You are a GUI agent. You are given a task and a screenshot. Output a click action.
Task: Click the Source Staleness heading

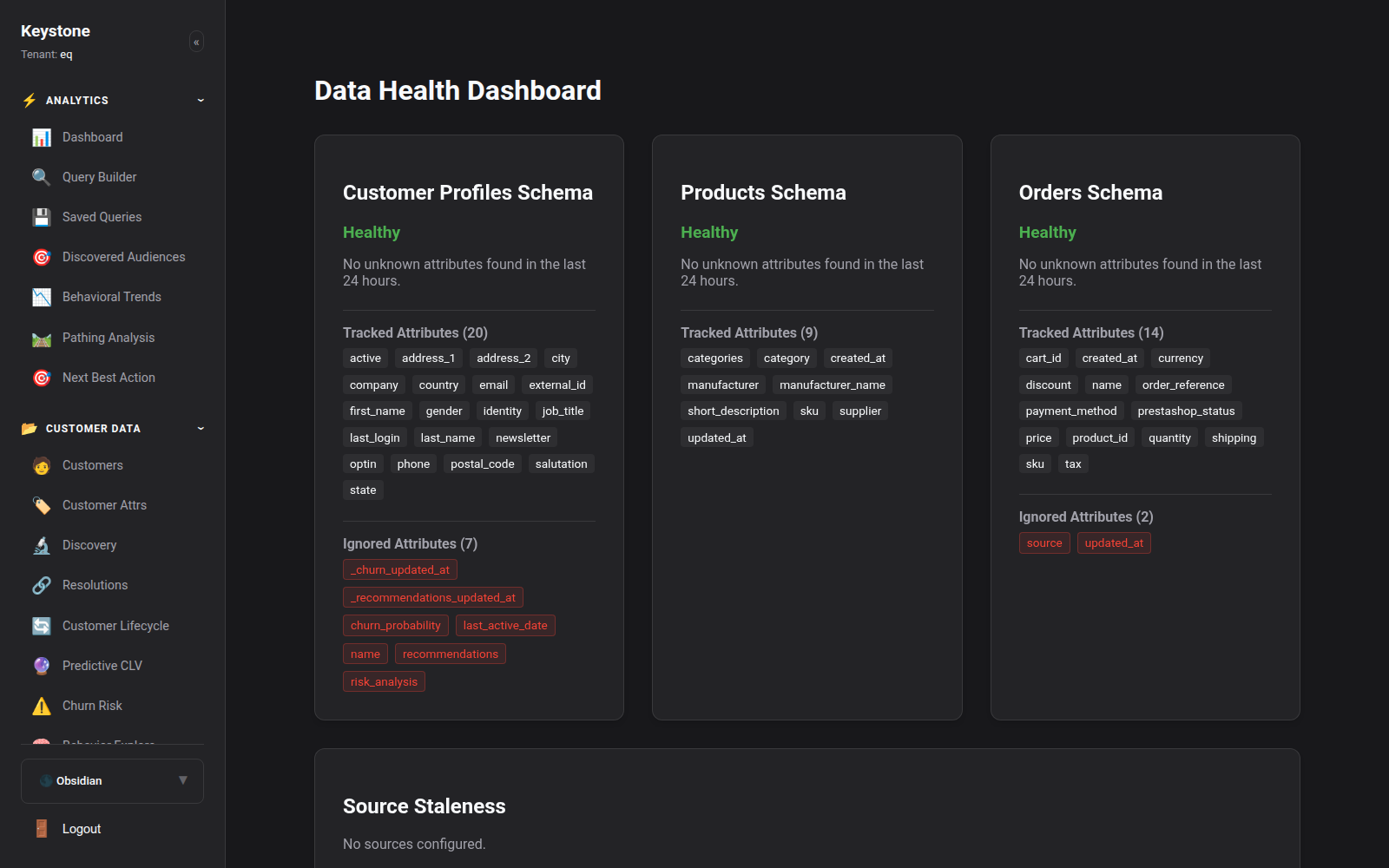tap(424, 806)
